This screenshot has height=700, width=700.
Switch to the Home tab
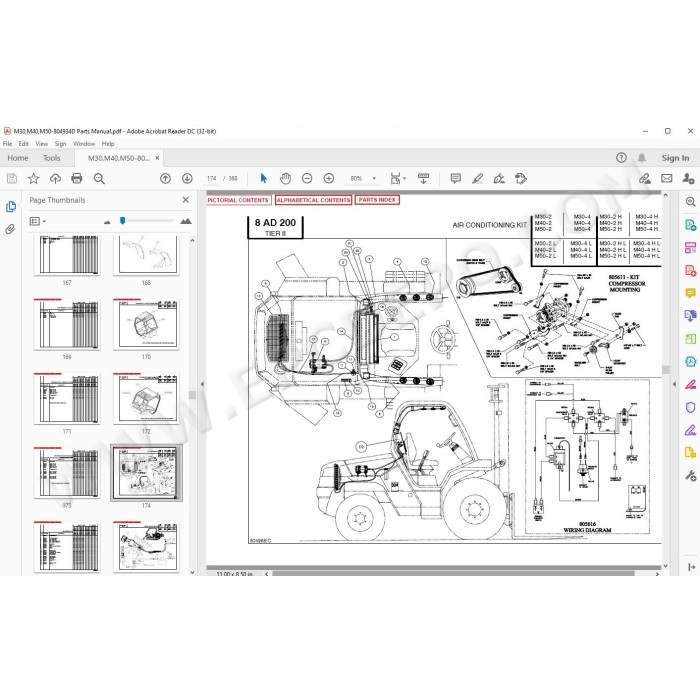click(x=18, y=158)
